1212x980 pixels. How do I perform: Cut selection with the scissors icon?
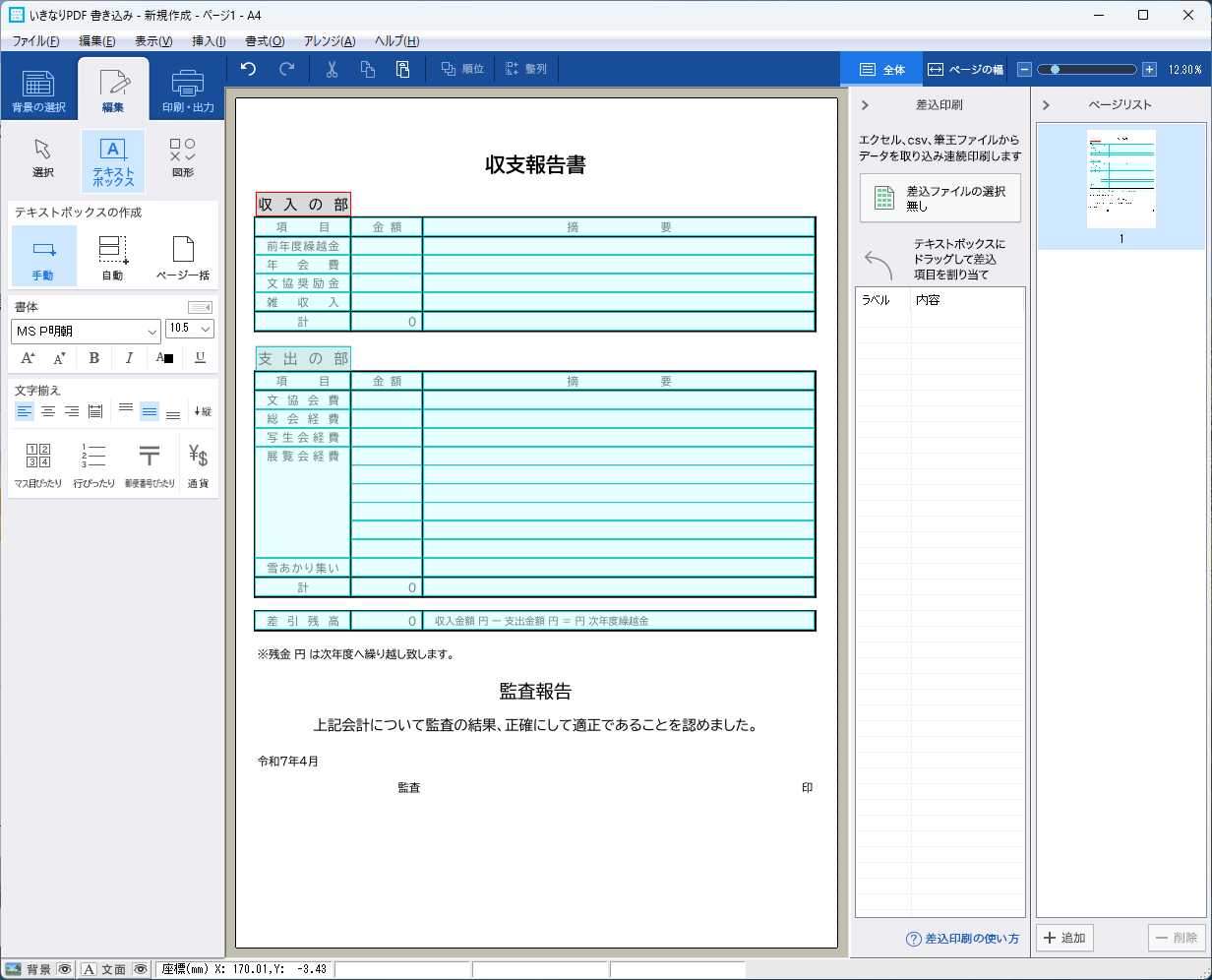click(x=333, y=69)
